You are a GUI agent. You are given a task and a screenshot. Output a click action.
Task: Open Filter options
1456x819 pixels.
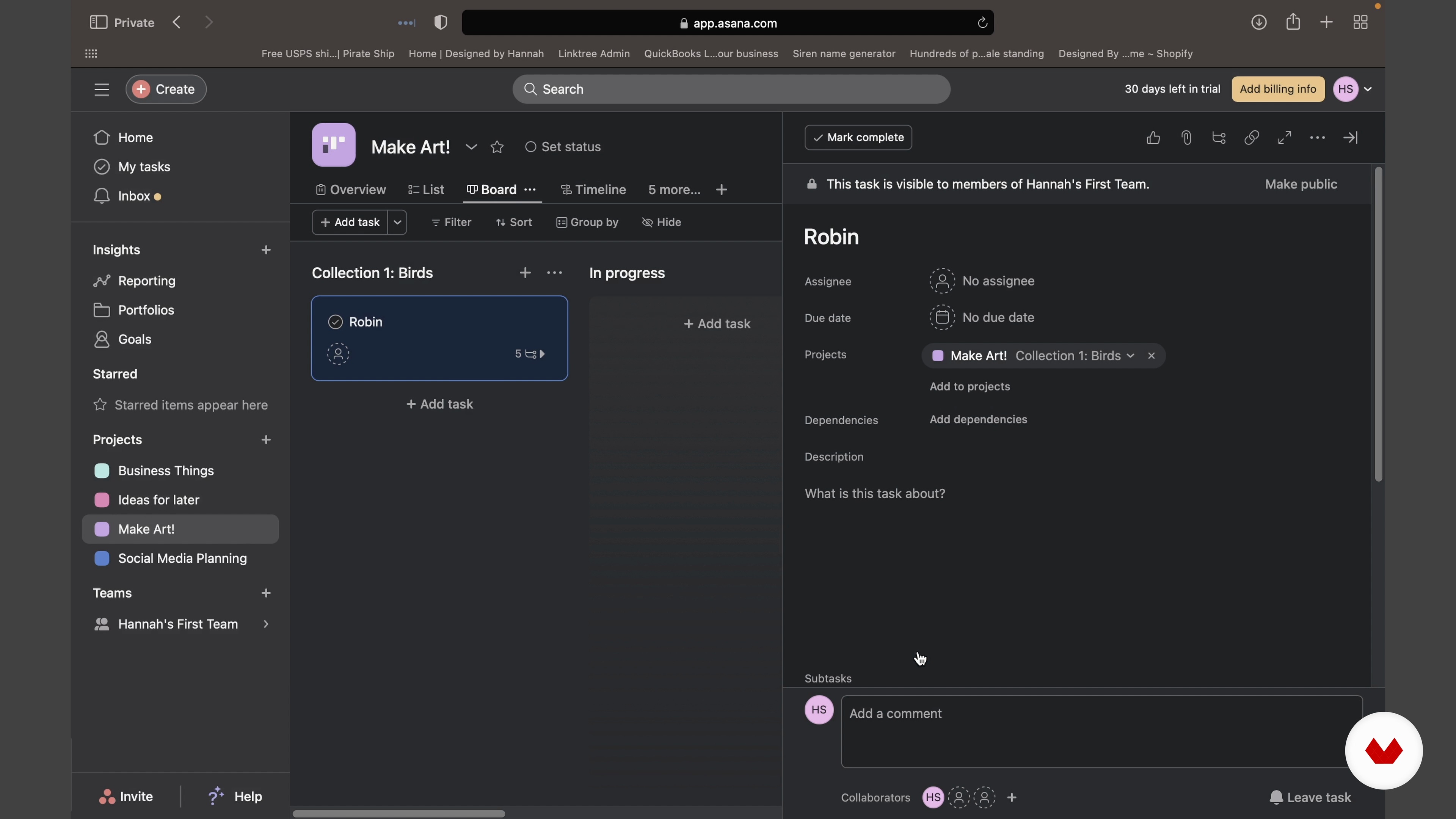[451, 222]
